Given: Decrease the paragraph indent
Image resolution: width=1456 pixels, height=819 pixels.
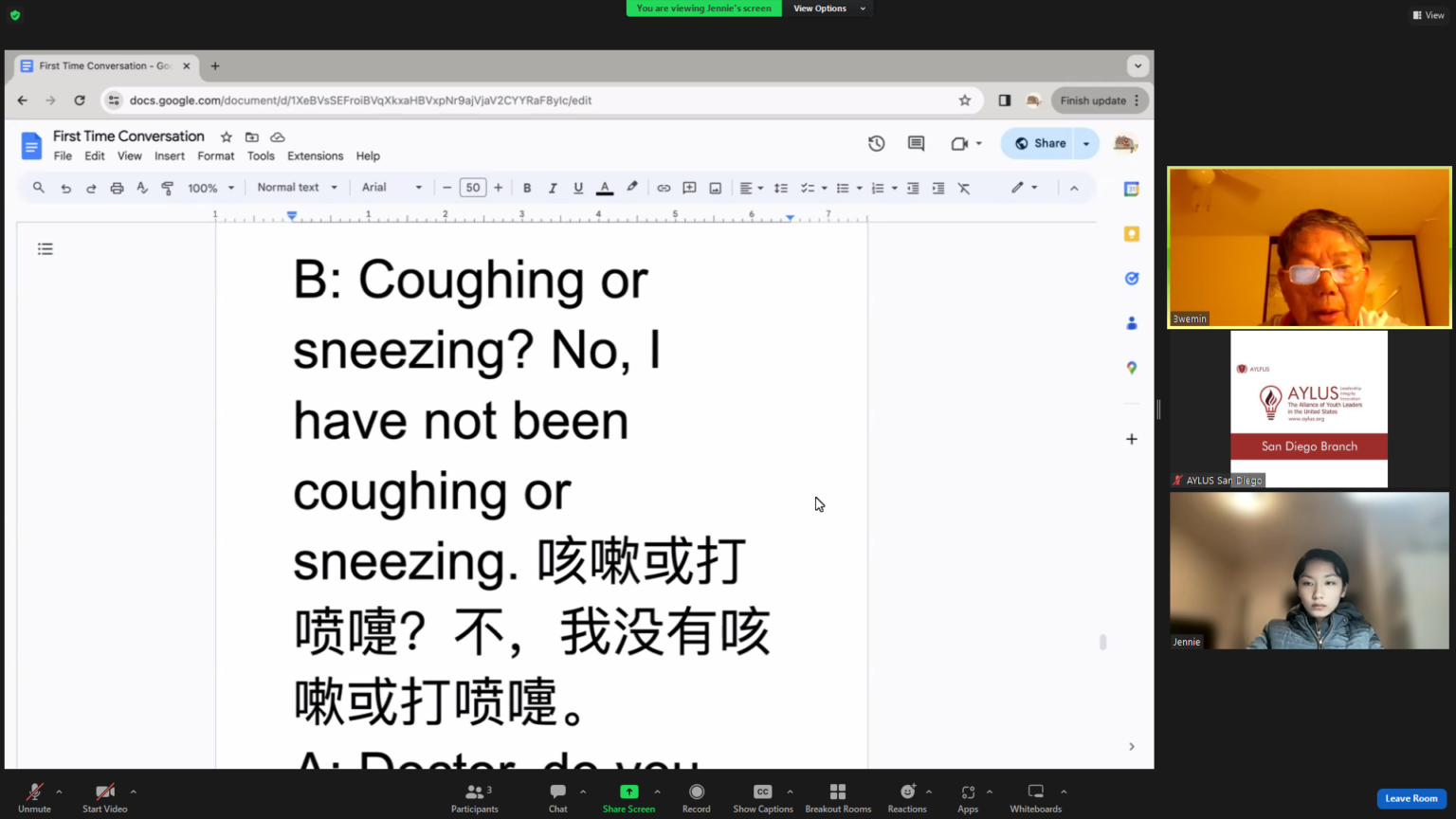Looking at the screenshot, I should [x=913, y=188].
